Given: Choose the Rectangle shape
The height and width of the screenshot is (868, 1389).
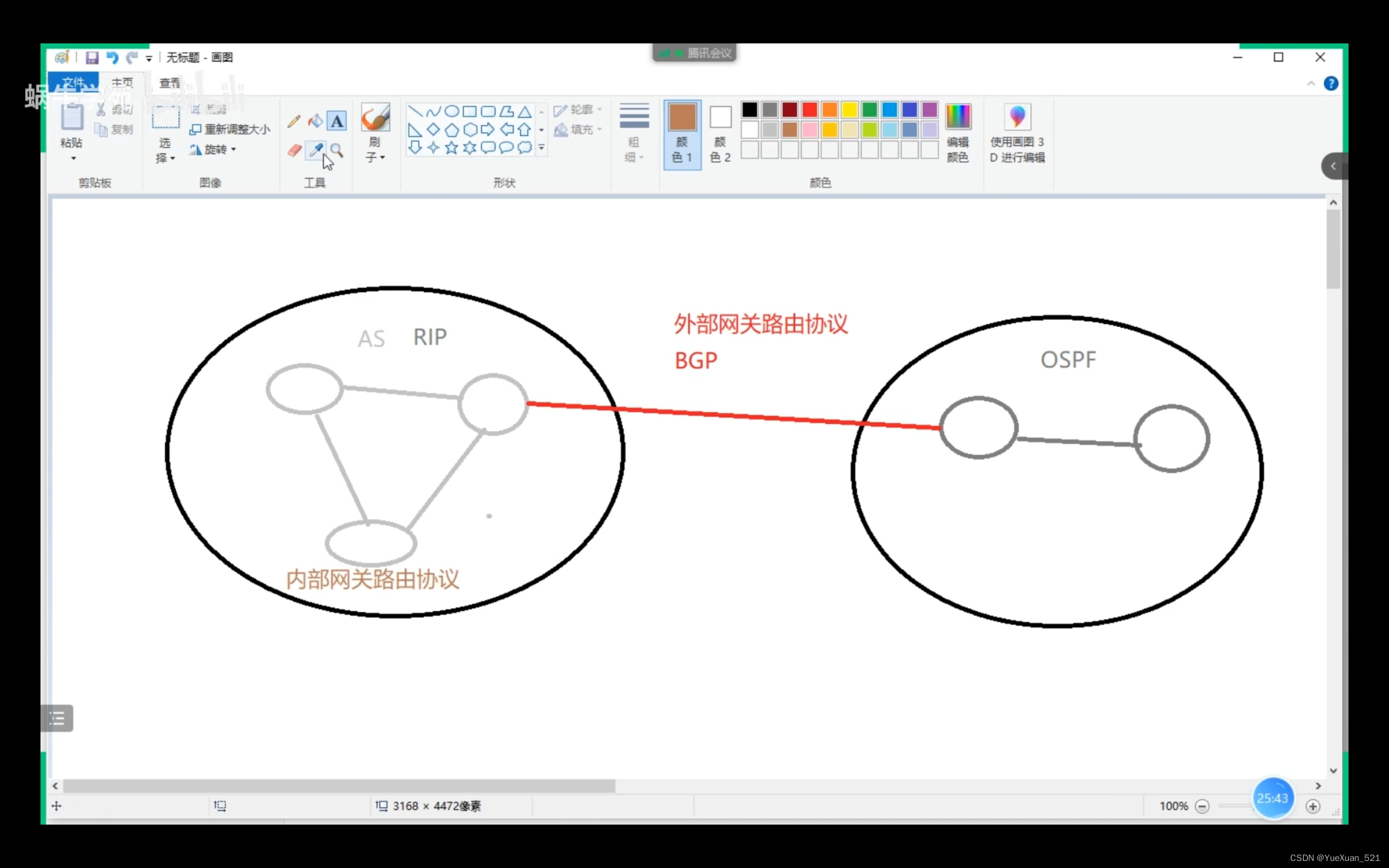Looking at the screenshot, I should [469, 111].
